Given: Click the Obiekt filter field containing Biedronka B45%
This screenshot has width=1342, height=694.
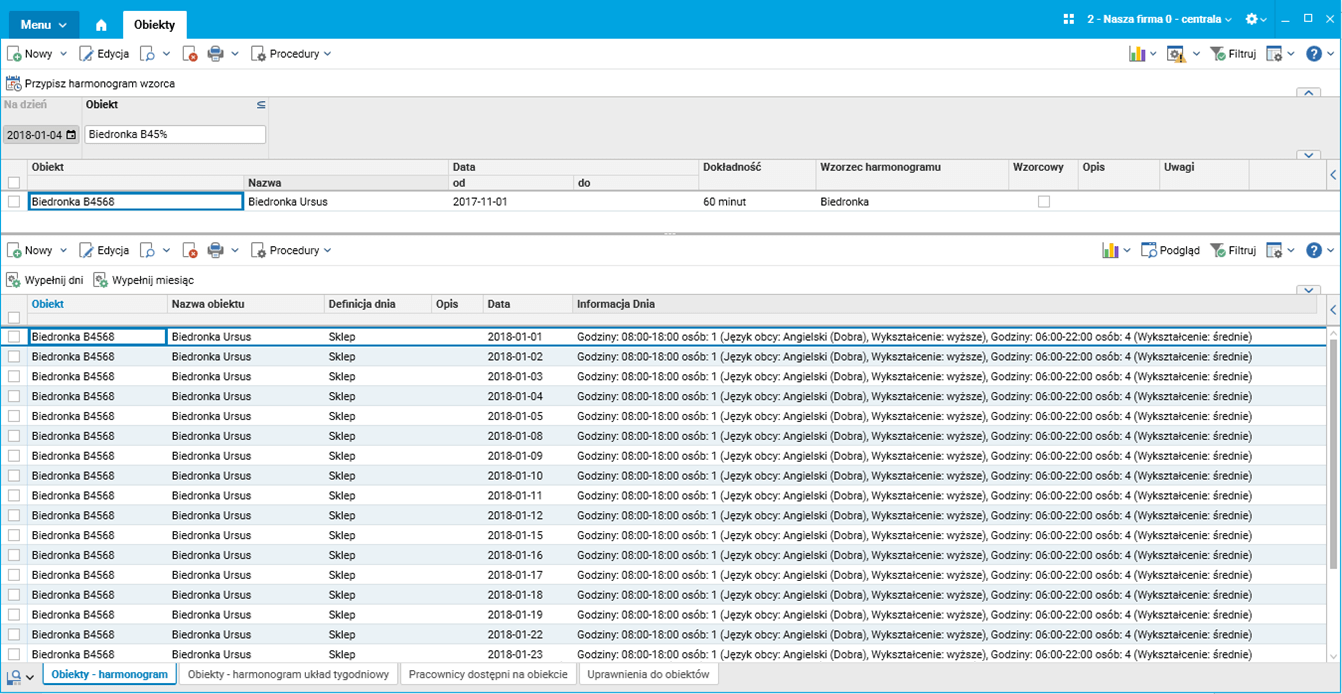Looking at the screenshot, I should pos(175,135).
